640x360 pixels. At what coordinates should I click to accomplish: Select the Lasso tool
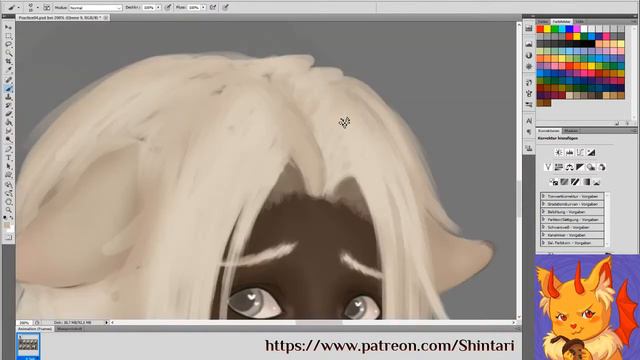(8, 44)
